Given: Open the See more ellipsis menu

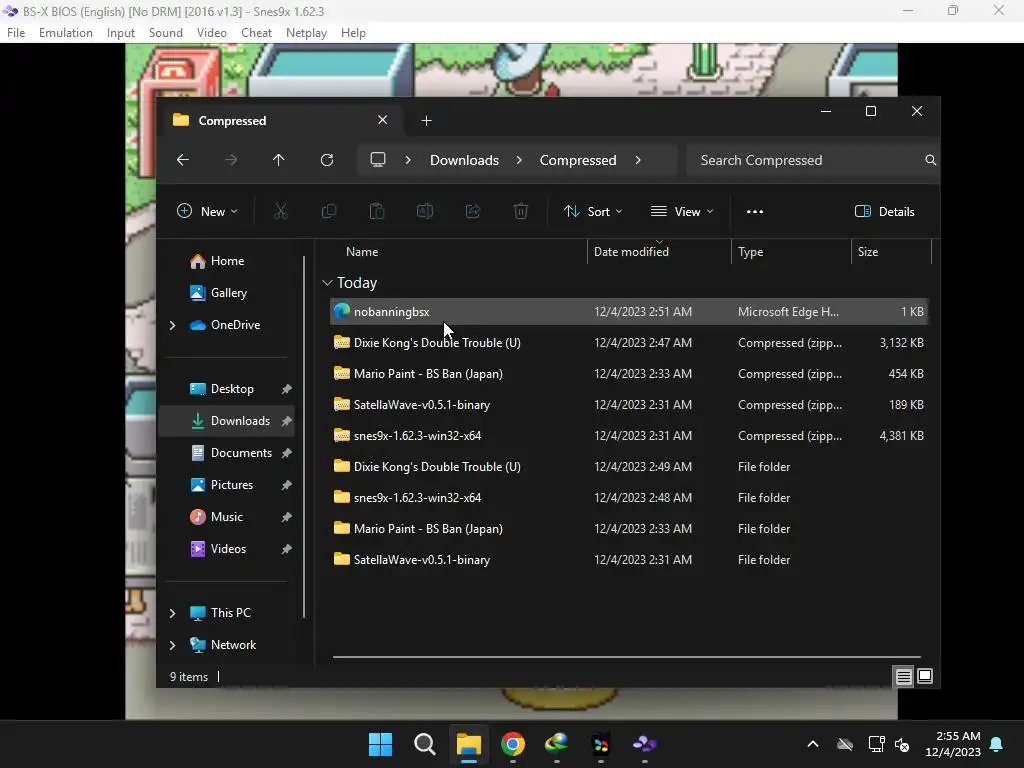Looking at the screenshot, I should (x=754, y=212).
